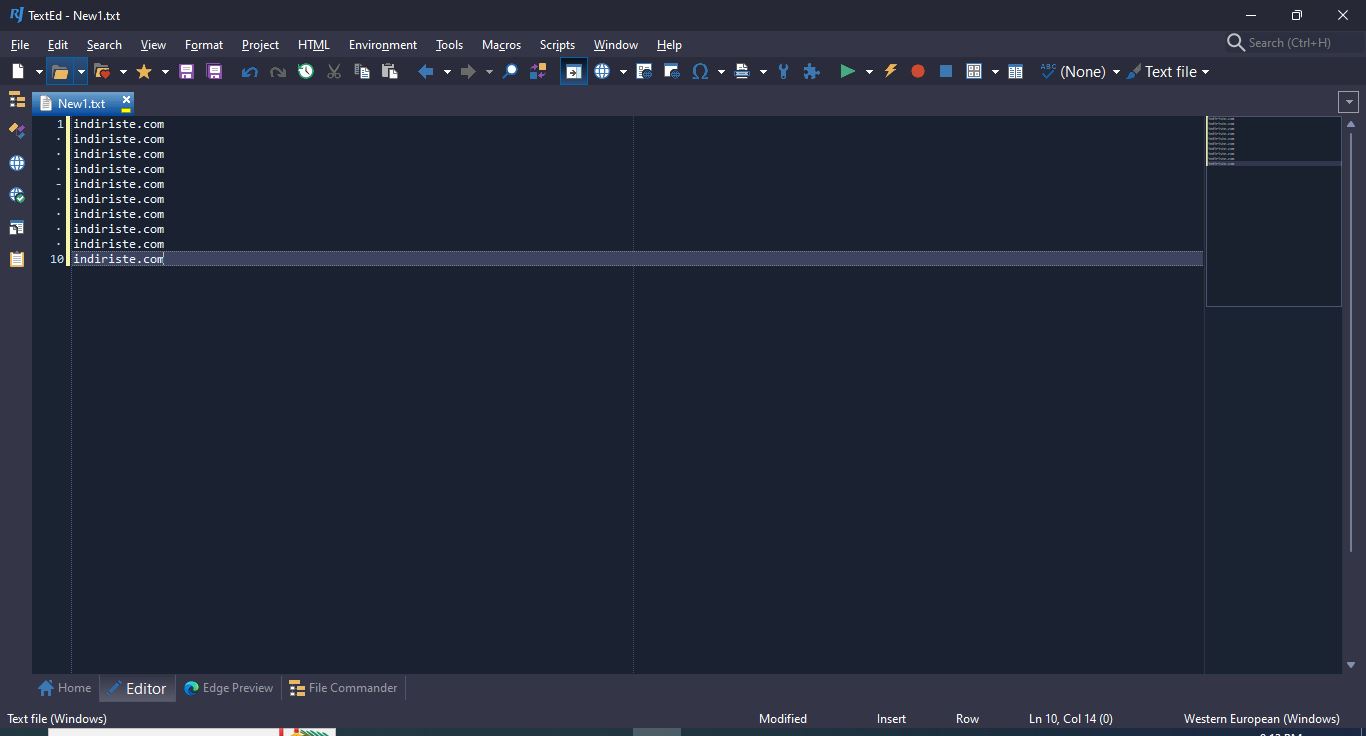Save the current file using the single purple disk icon
Screen dimensions: 1366x736
click(186, 71)
